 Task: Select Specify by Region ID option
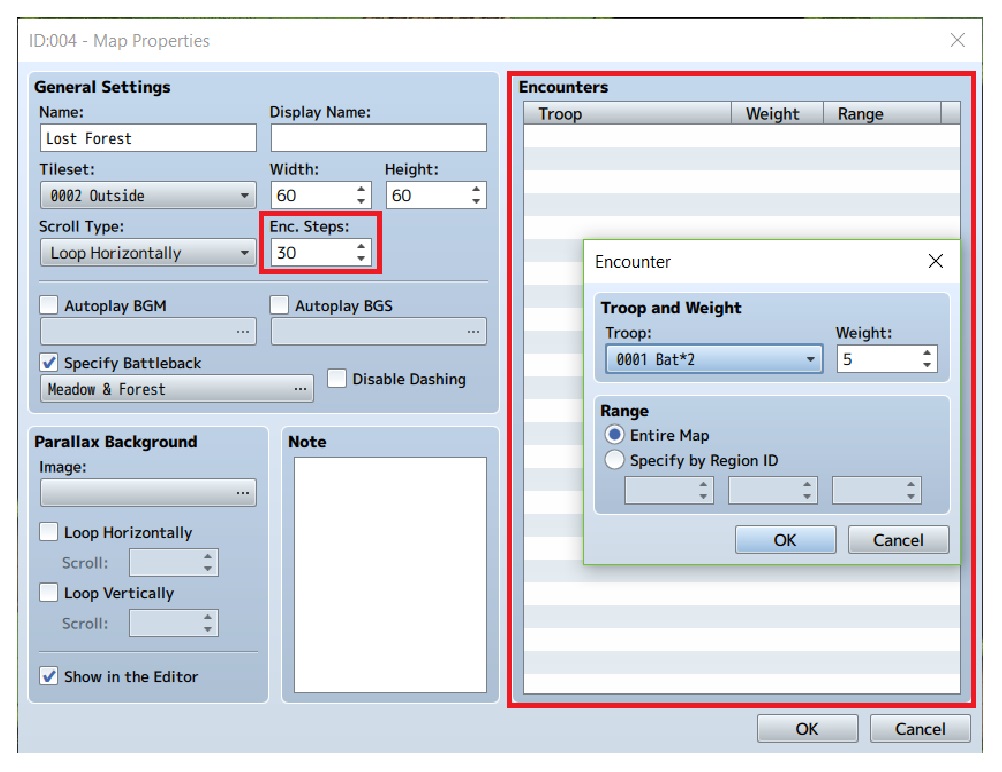(x=614, y=459)
